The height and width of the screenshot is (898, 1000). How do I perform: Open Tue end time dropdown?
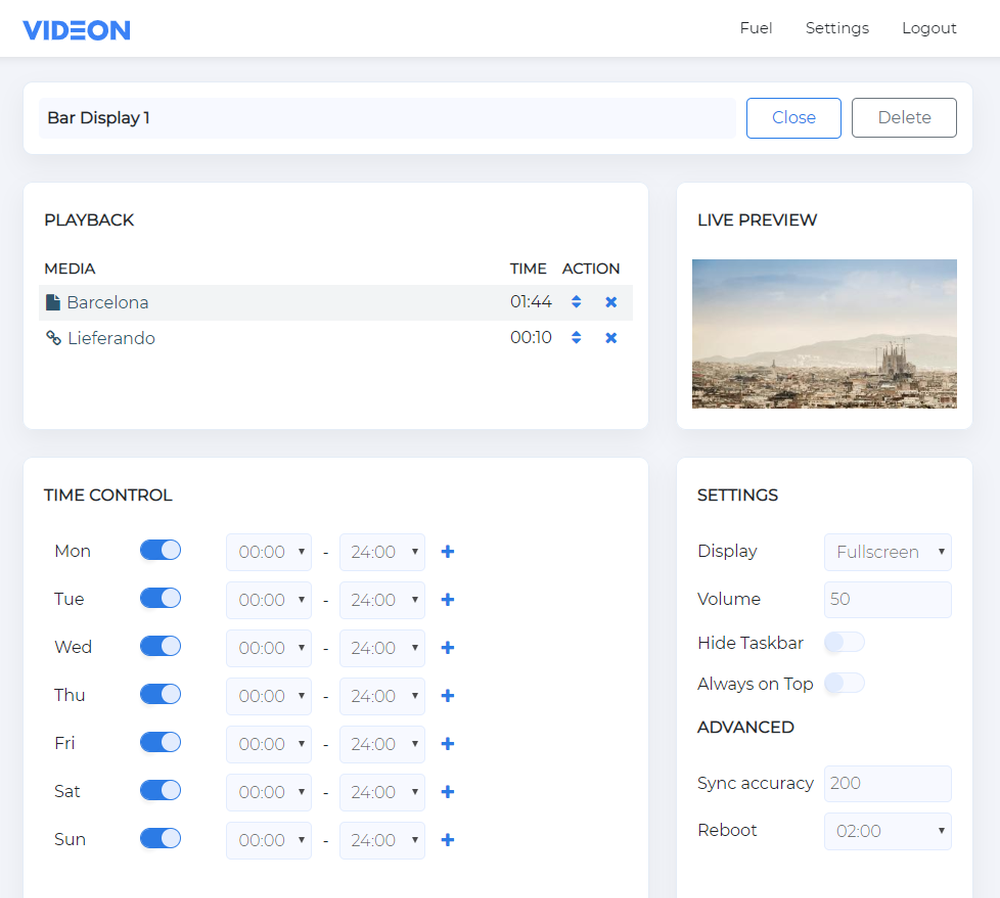pos(382,600)
